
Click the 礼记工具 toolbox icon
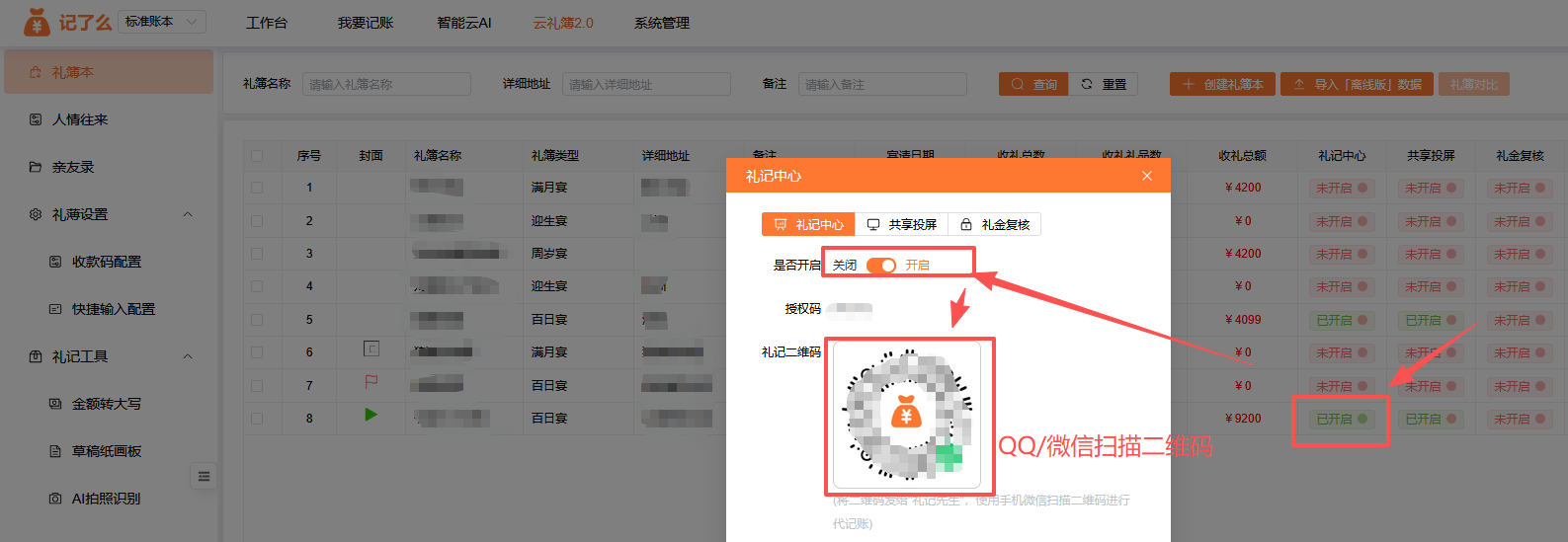tap(36, 356)
